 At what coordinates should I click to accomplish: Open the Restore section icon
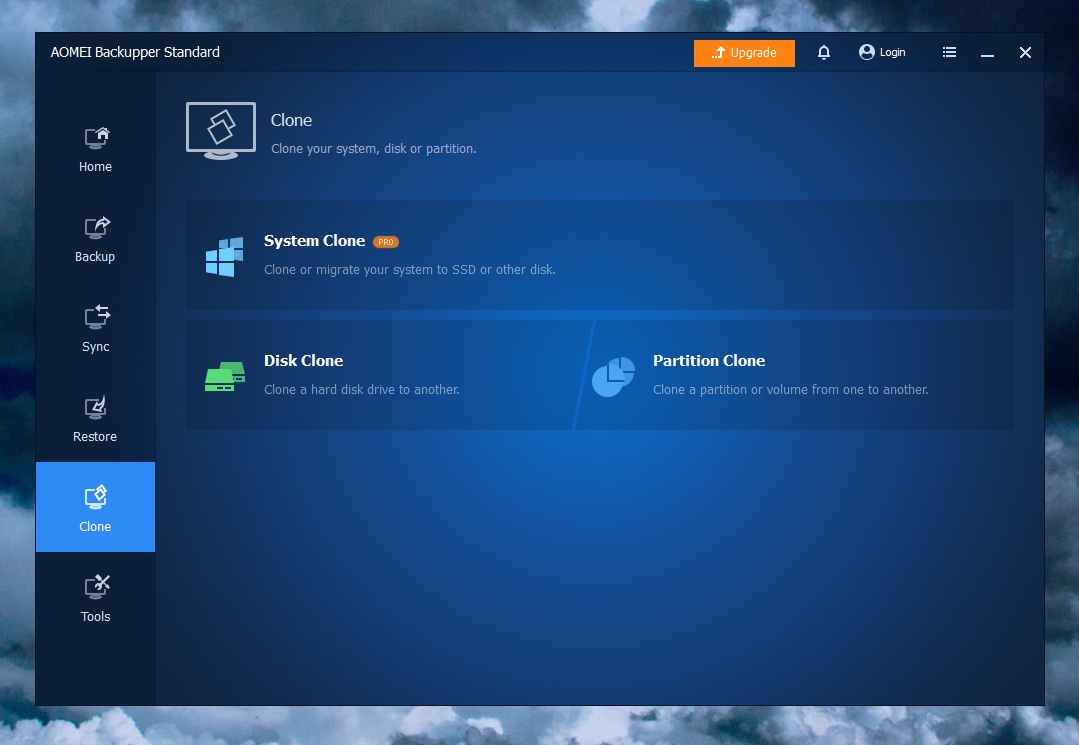[x=96, y=407]
